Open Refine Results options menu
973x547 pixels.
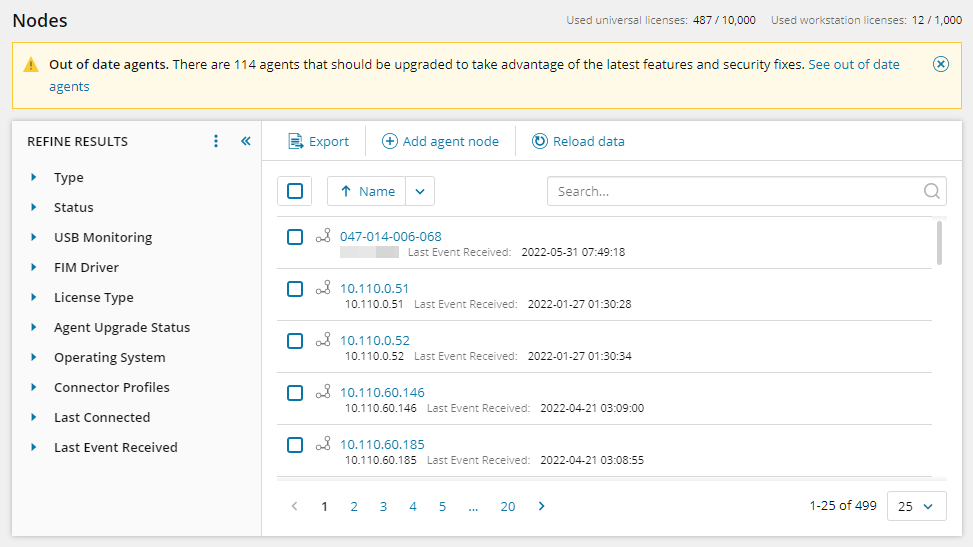click(x=216, y=141)
